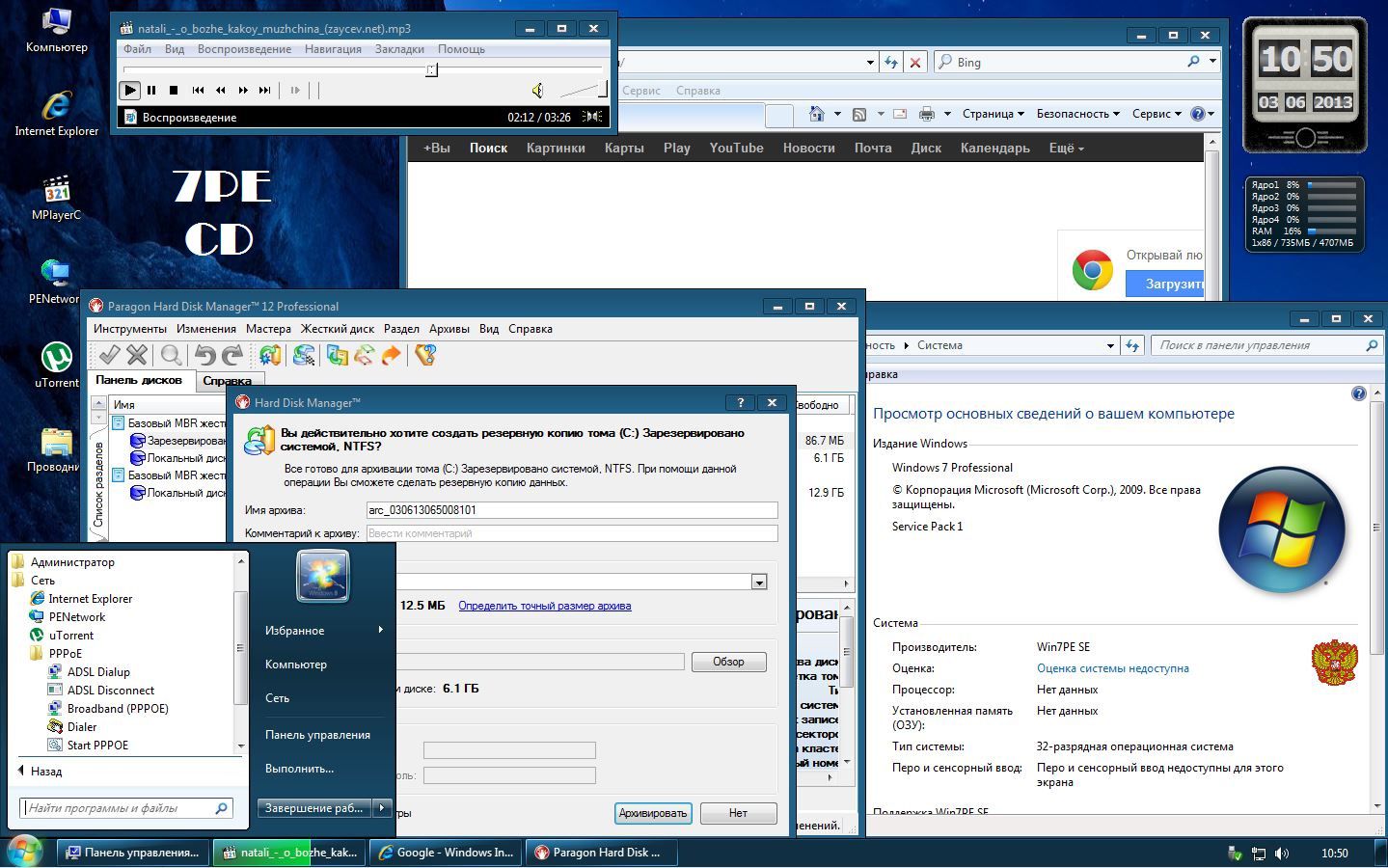Click the Discard X icon in Paragon toolbar

[137, 355]
